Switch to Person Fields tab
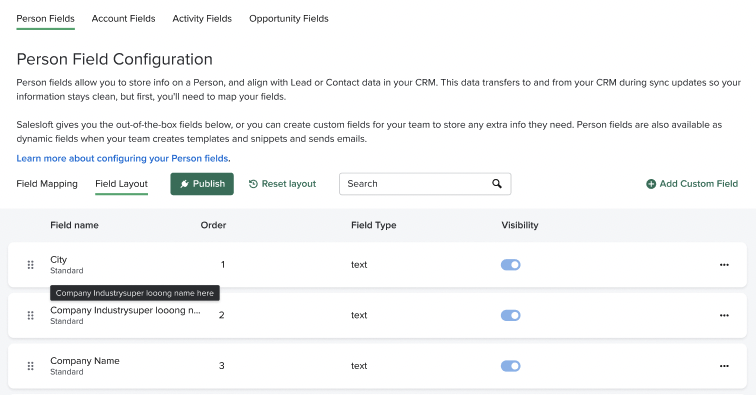Image resolution: width=756 pixels, height=395 pixels. (x=45, y=19)
